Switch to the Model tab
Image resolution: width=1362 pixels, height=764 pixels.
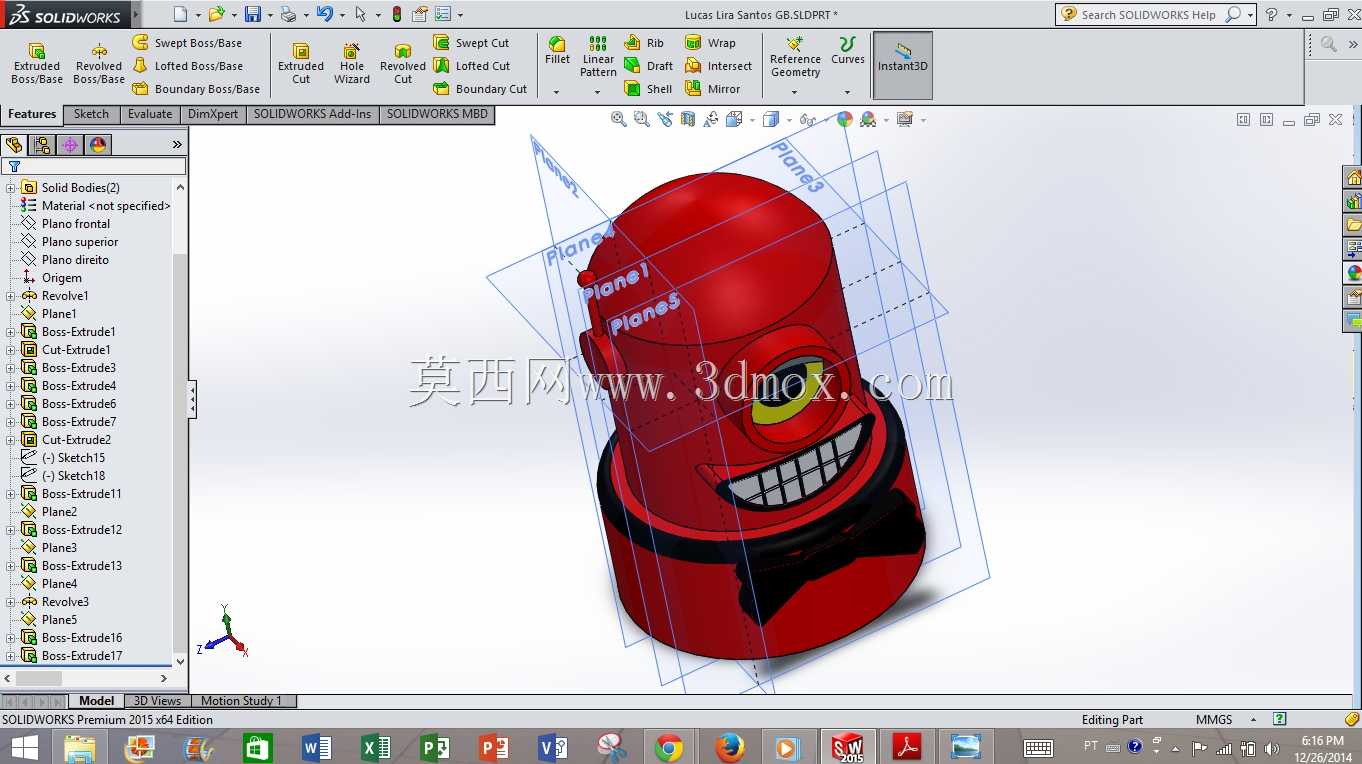[97, 701]
